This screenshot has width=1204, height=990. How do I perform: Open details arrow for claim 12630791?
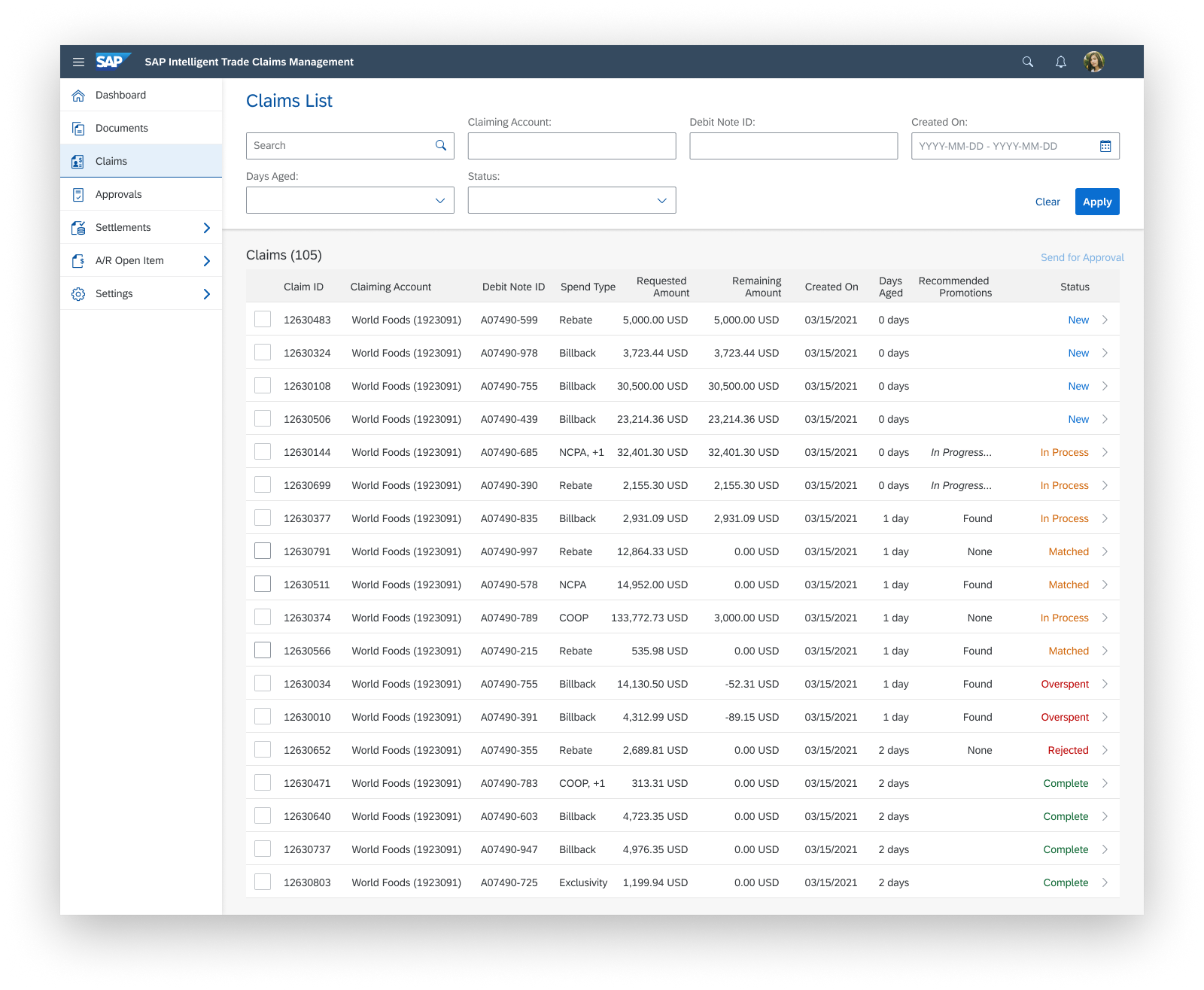tap(1105, 551)
